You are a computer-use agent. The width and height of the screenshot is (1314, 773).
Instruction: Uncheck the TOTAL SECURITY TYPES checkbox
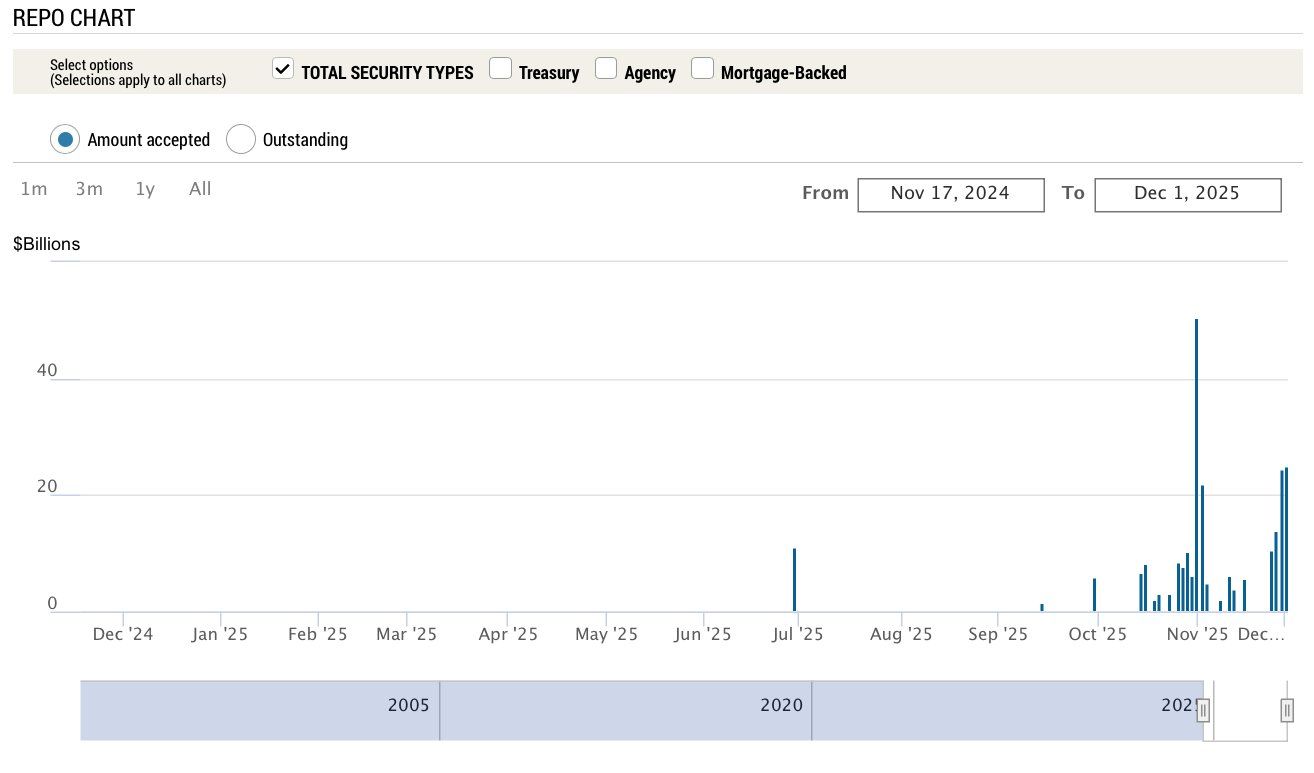pos(283,69)
